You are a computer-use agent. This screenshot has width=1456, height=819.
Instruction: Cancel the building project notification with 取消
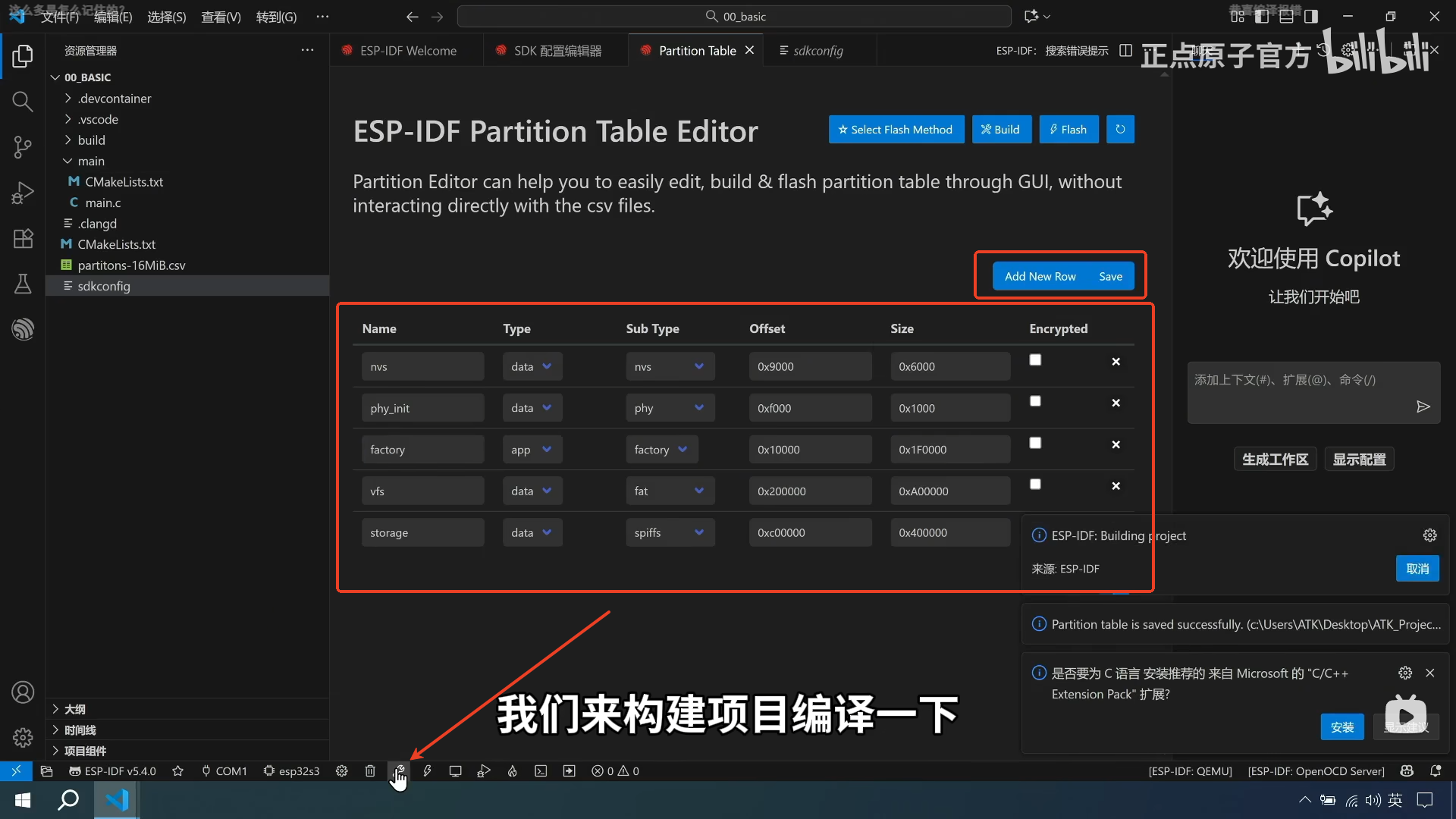pos(1417,569)
